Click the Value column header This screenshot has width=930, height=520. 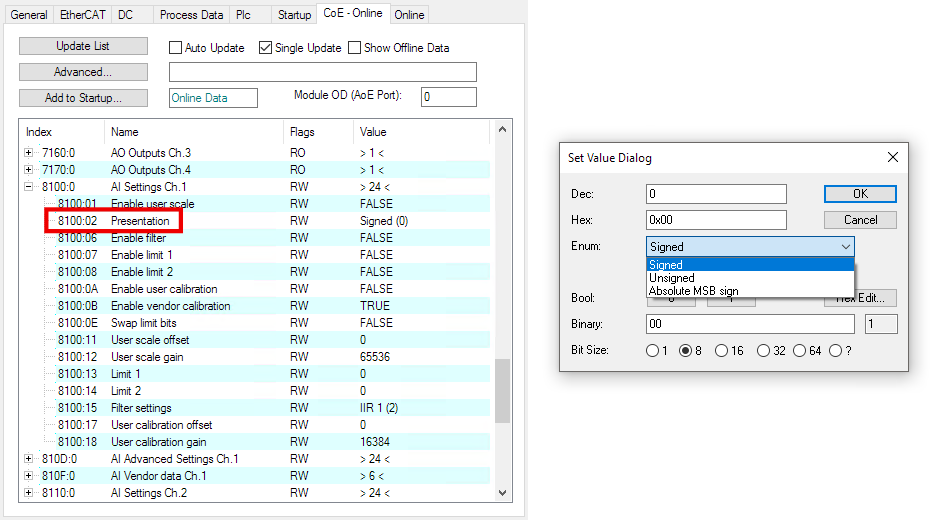[422, 132]
